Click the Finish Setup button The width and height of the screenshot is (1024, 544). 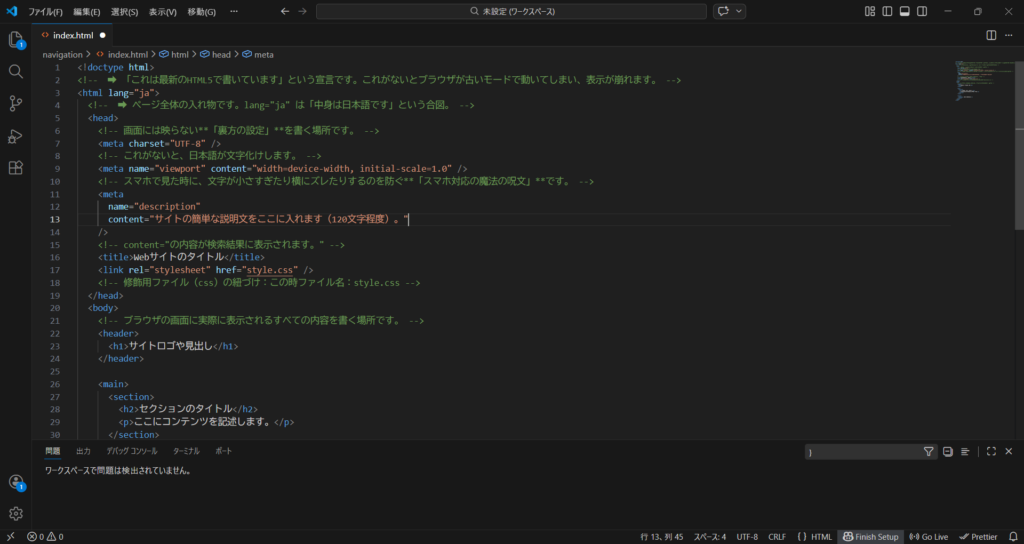click(870, 537)
